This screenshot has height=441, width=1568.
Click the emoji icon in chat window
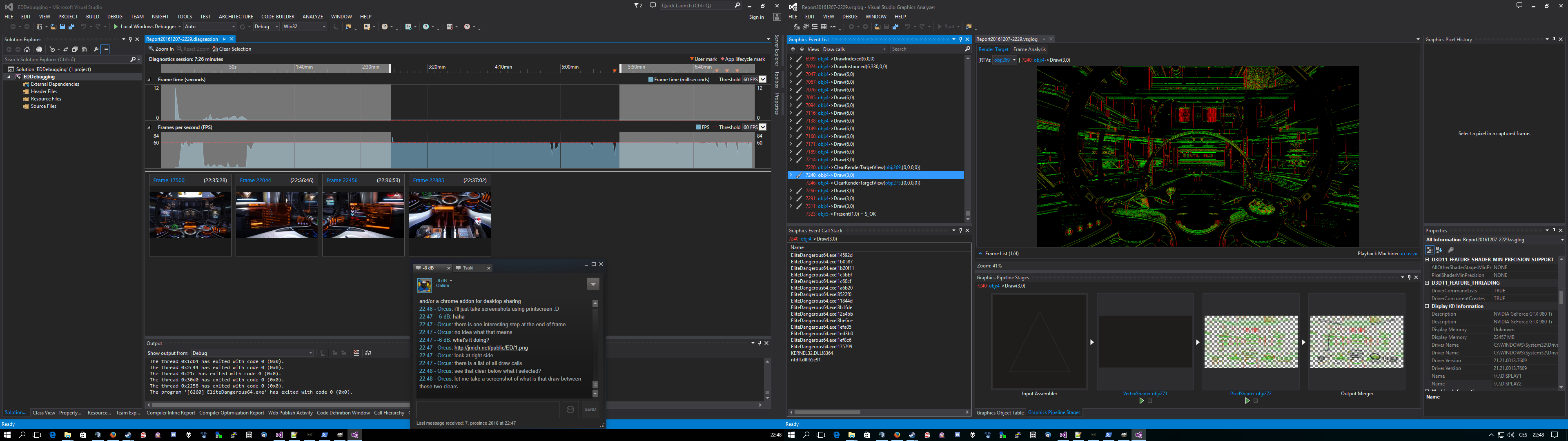570,409
